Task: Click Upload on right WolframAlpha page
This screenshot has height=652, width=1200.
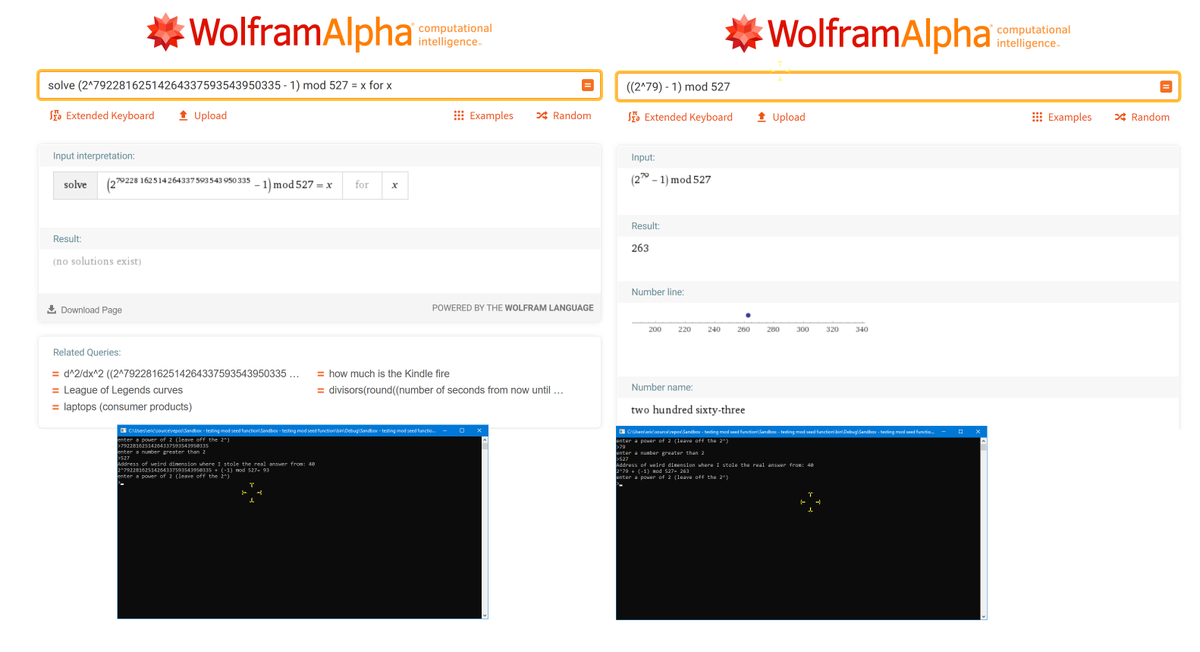Action: [x=780, y=117]
